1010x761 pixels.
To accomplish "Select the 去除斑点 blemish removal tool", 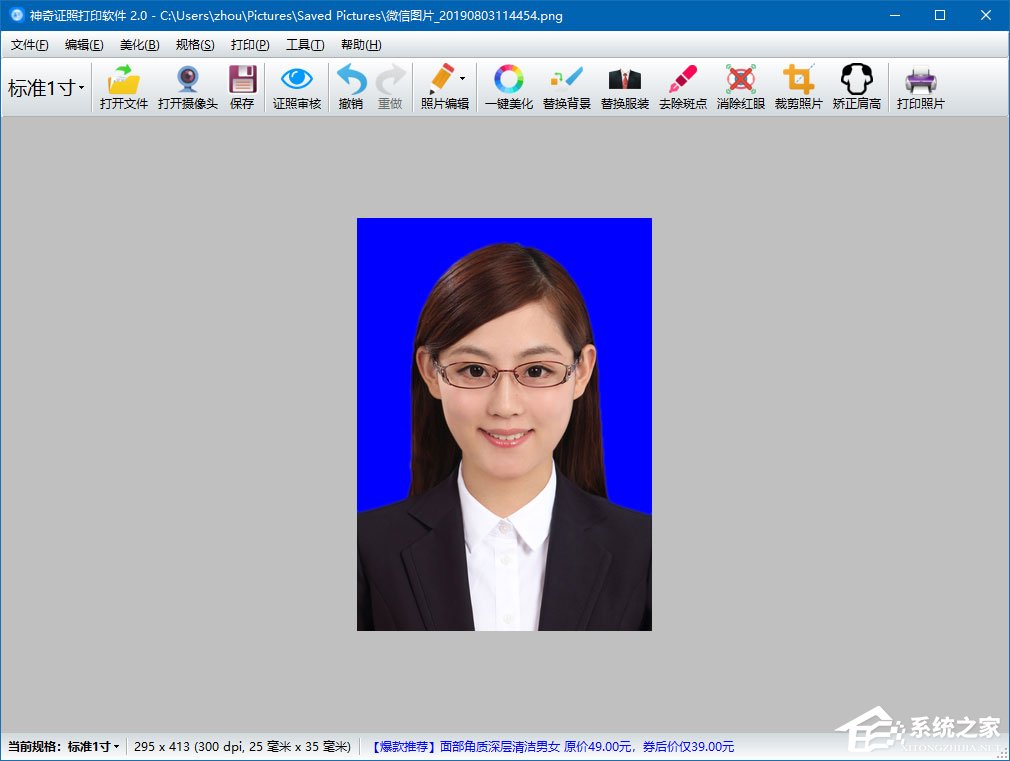I will (x=682, y=86).
